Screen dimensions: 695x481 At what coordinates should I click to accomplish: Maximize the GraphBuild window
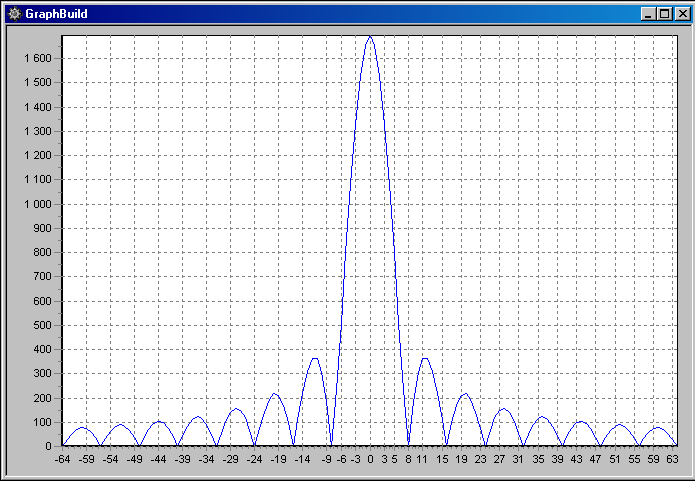point(665,14)
